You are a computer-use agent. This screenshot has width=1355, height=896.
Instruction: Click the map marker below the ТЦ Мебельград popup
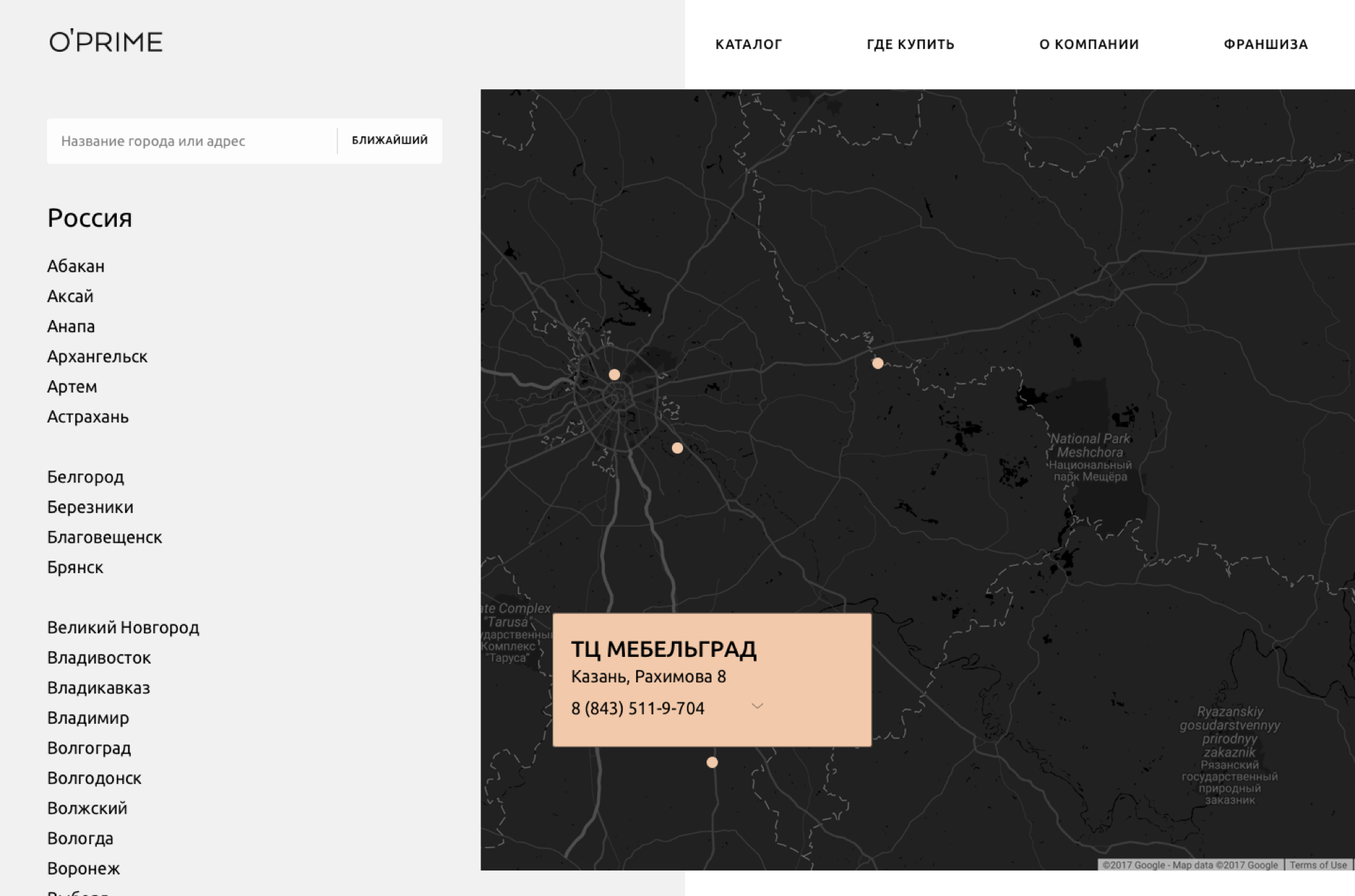(712, 763)
